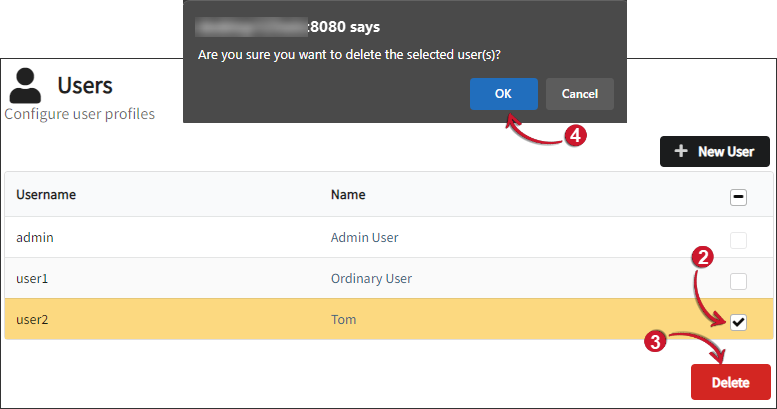
Task: Check the checkbox for user1 row
Action: (738, 281)
